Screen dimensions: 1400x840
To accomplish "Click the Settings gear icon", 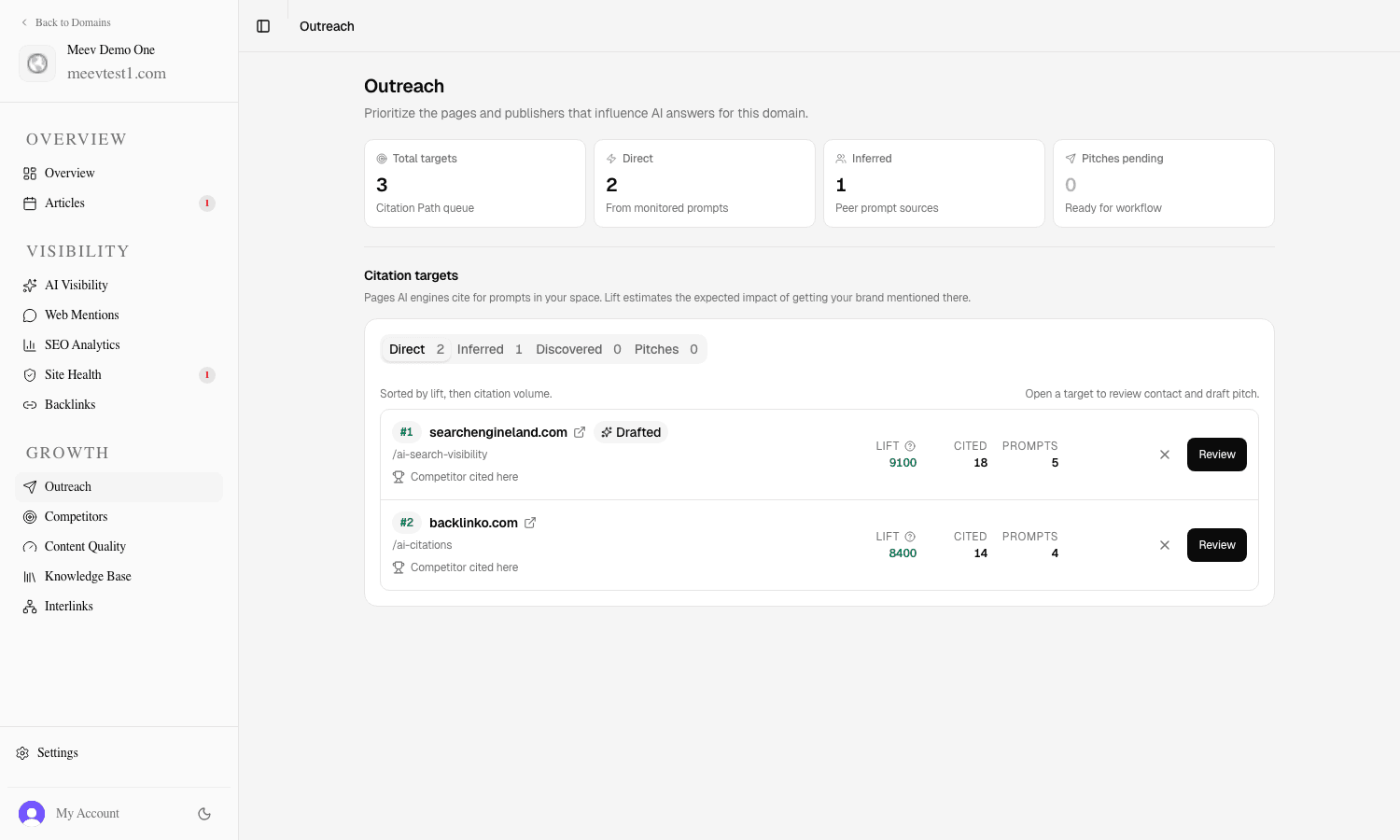I will coord(22,753).
